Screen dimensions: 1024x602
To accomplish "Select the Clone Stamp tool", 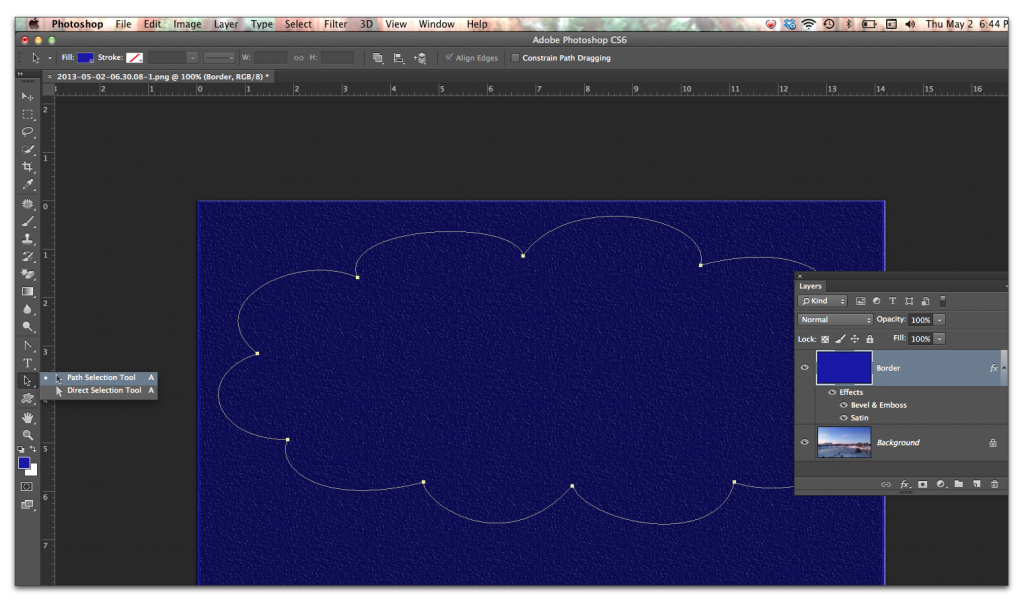I will click(27, 239).
